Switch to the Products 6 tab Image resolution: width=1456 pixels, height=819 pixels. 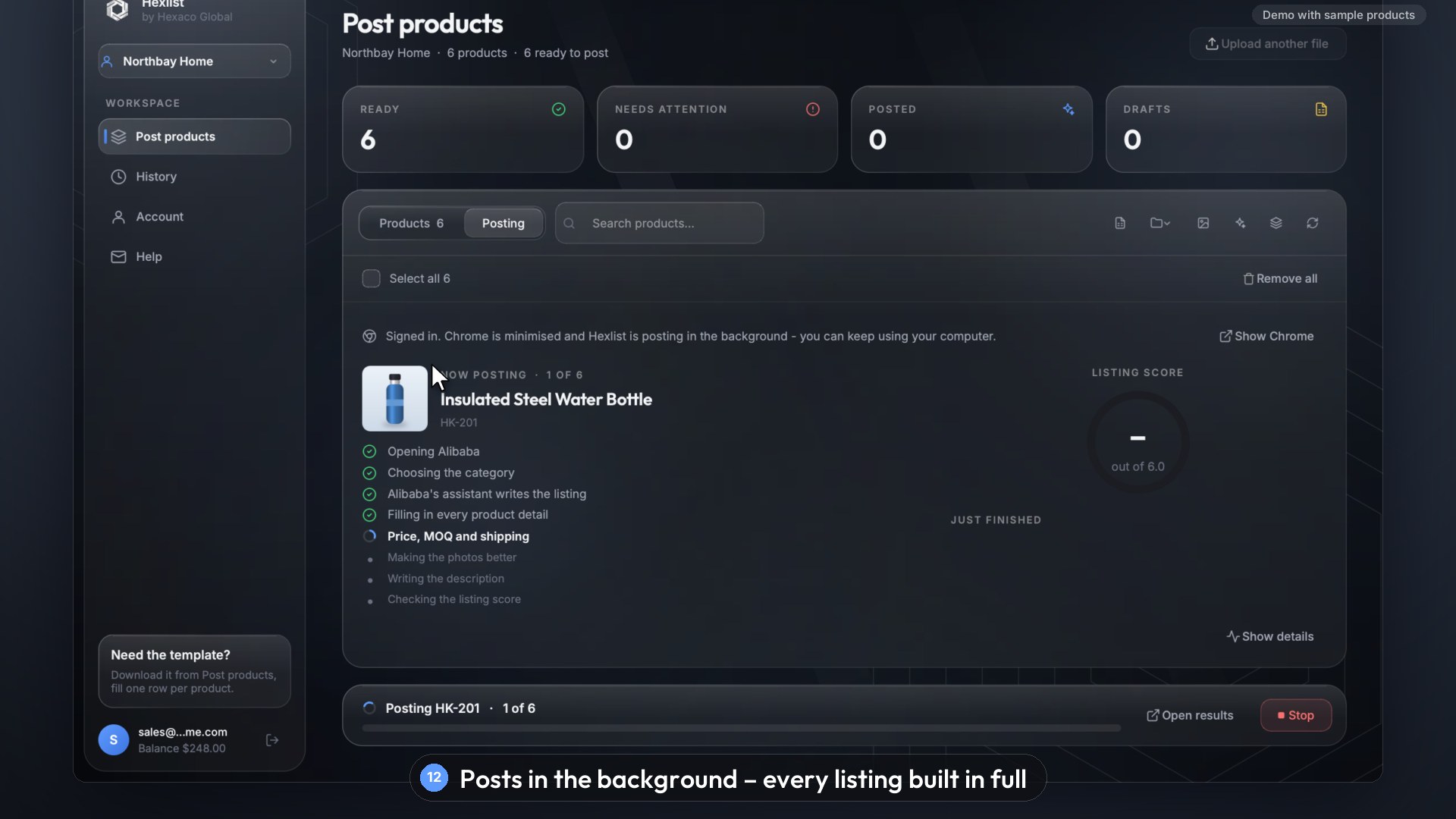pos(411,223)
